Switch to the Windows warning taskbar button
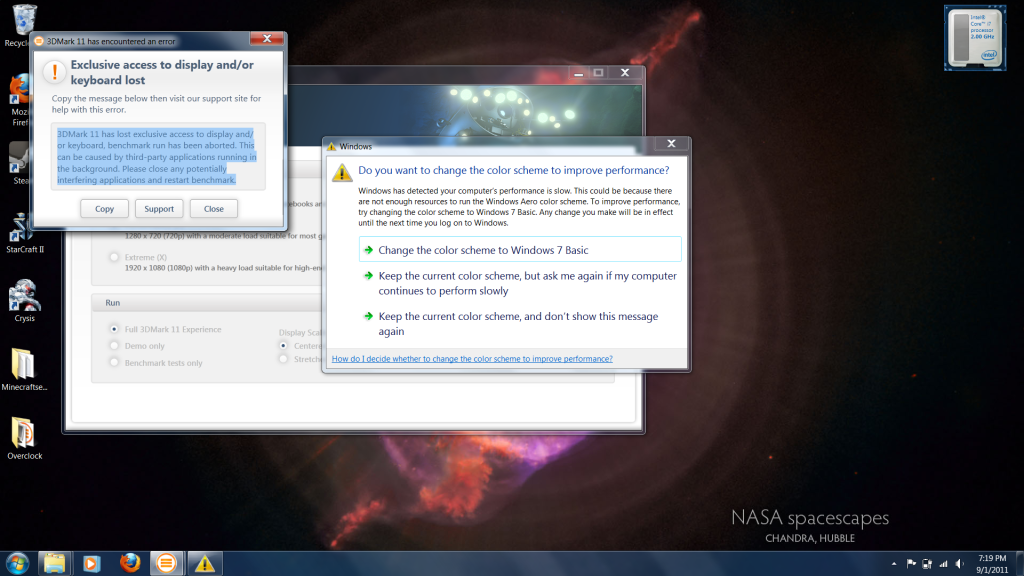 pyautogui.click(x=204, y=563)
